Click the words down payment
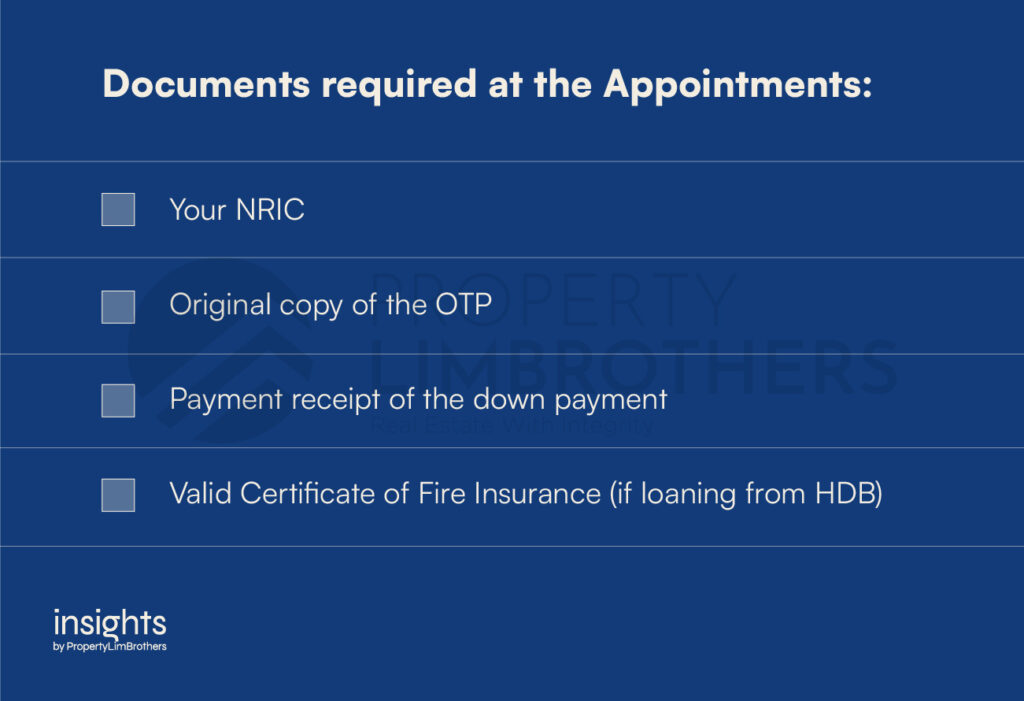1024x701 pixels. pyautogui.click(x=570, y=399)
